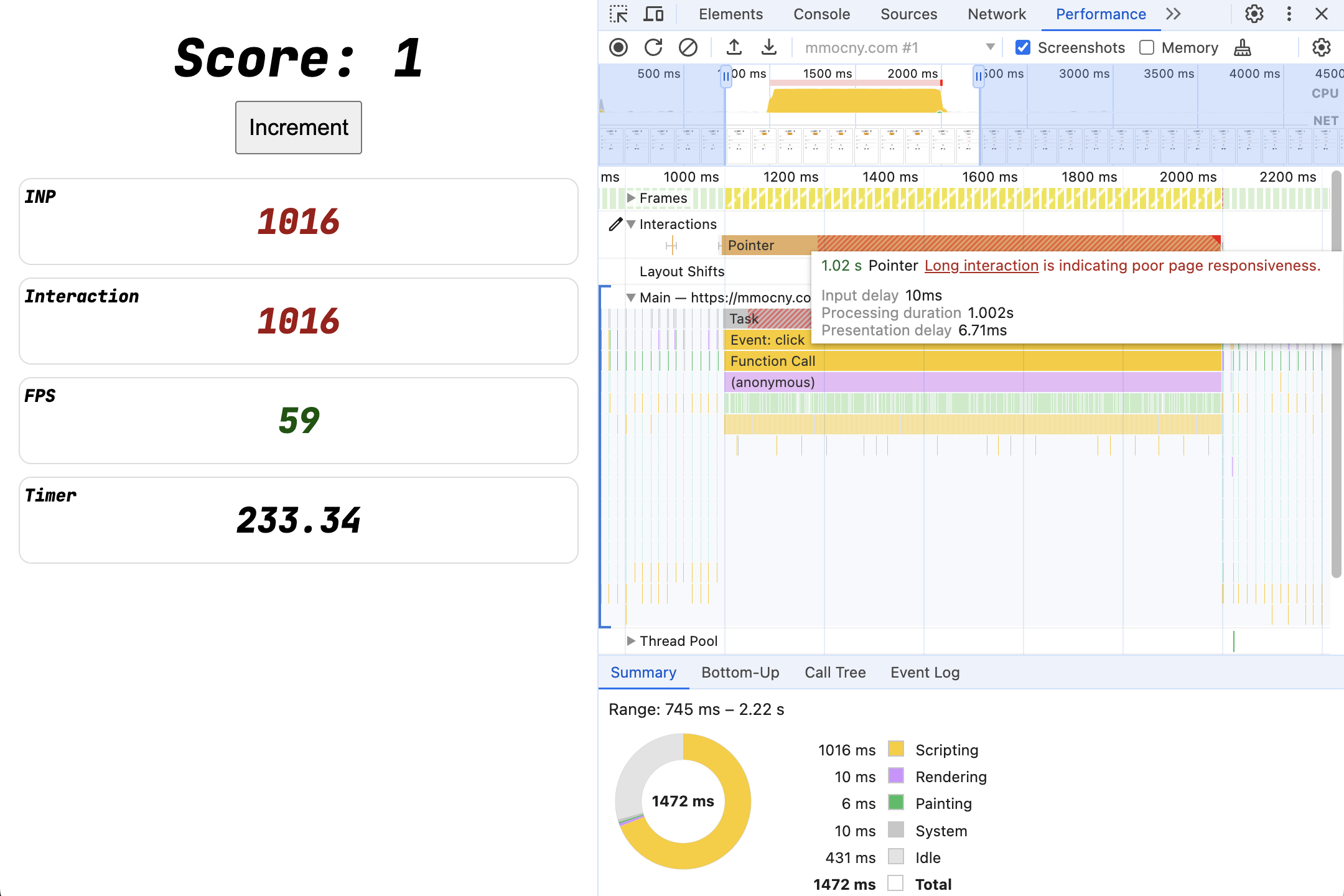1344x896 pixels.
Task: Click the record button to start profiling
Action: [x=618, y=47]
